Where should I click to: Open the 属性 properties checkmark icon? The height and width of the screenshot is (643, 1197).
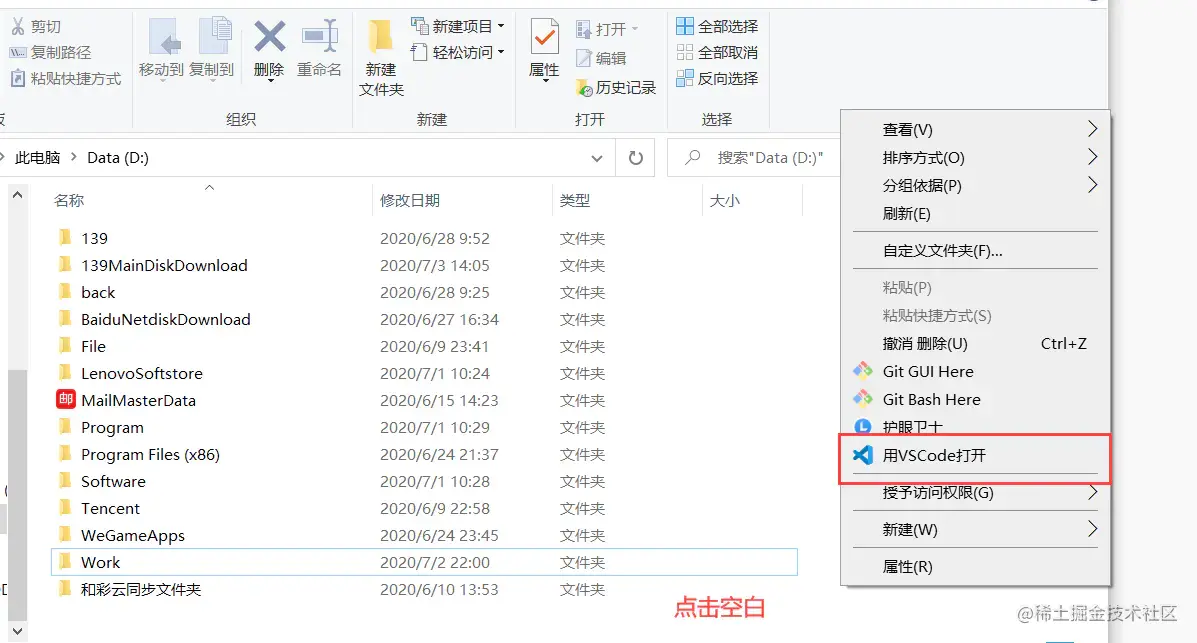pos(545,37)
